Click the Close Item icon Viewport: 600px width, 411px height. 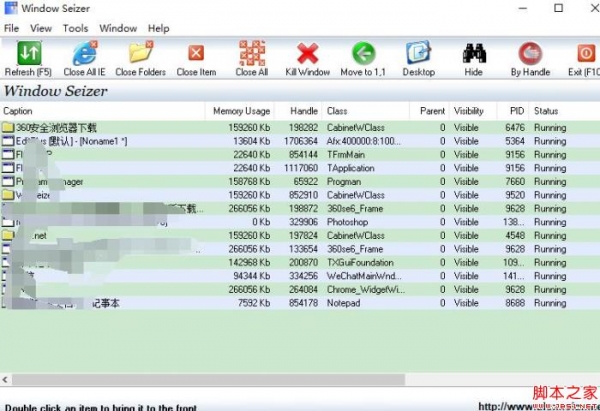coord(196,53)
